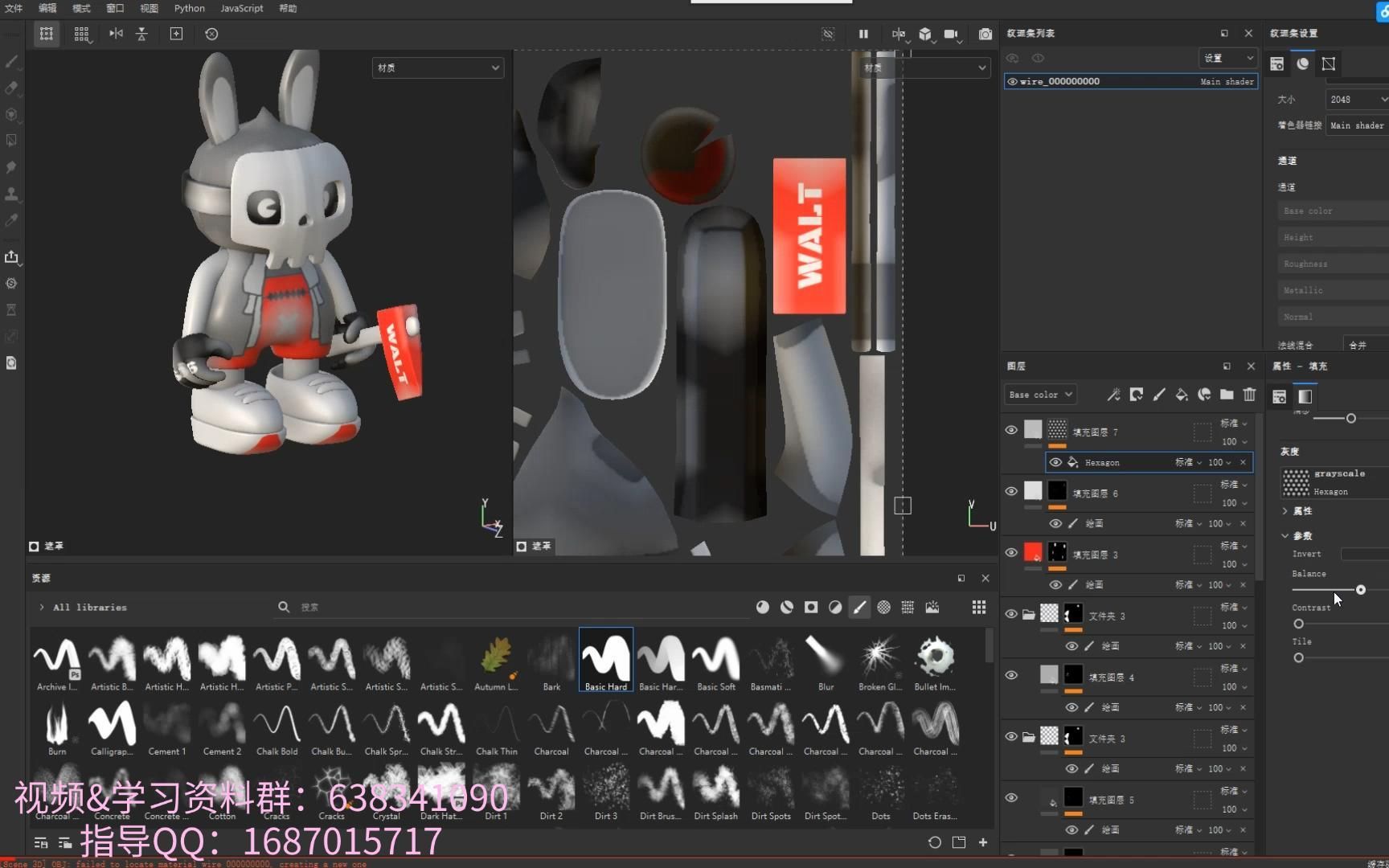Select the Clone stamp tool

[11, 194]
